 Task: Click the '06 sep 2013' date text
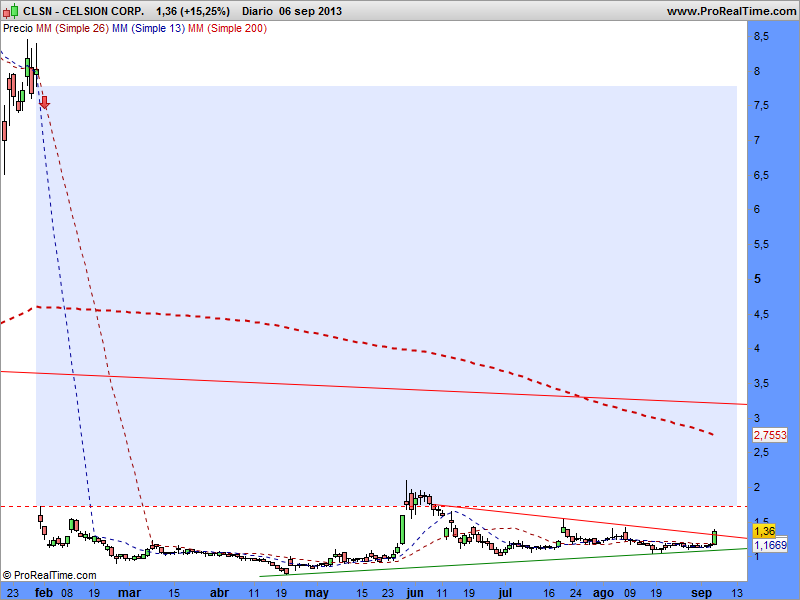click(310, 11)
